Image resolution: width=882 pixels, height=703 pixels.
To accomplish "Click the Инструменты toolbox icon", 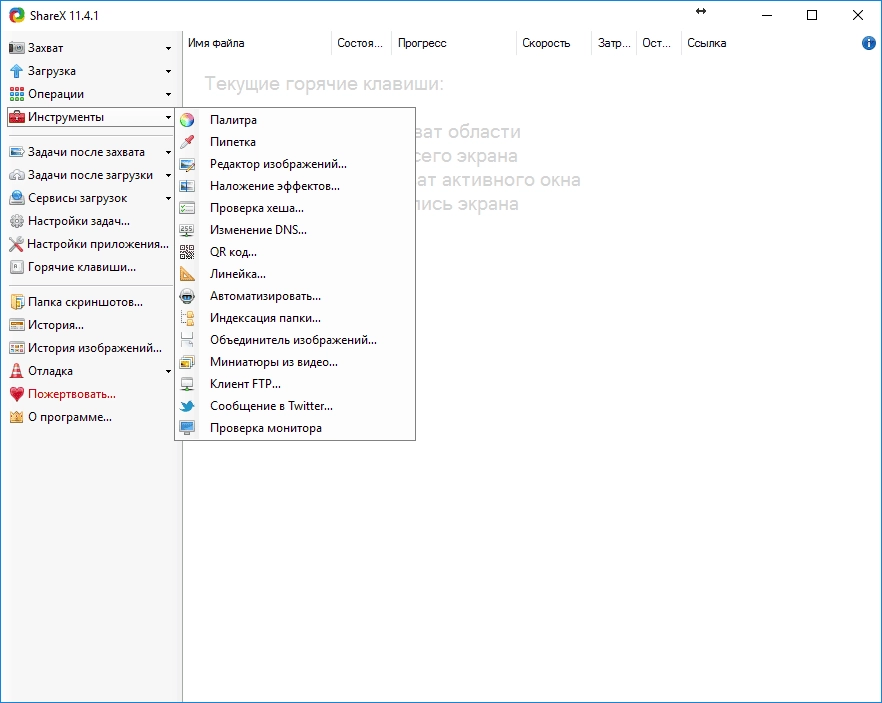I will (17, 117).
